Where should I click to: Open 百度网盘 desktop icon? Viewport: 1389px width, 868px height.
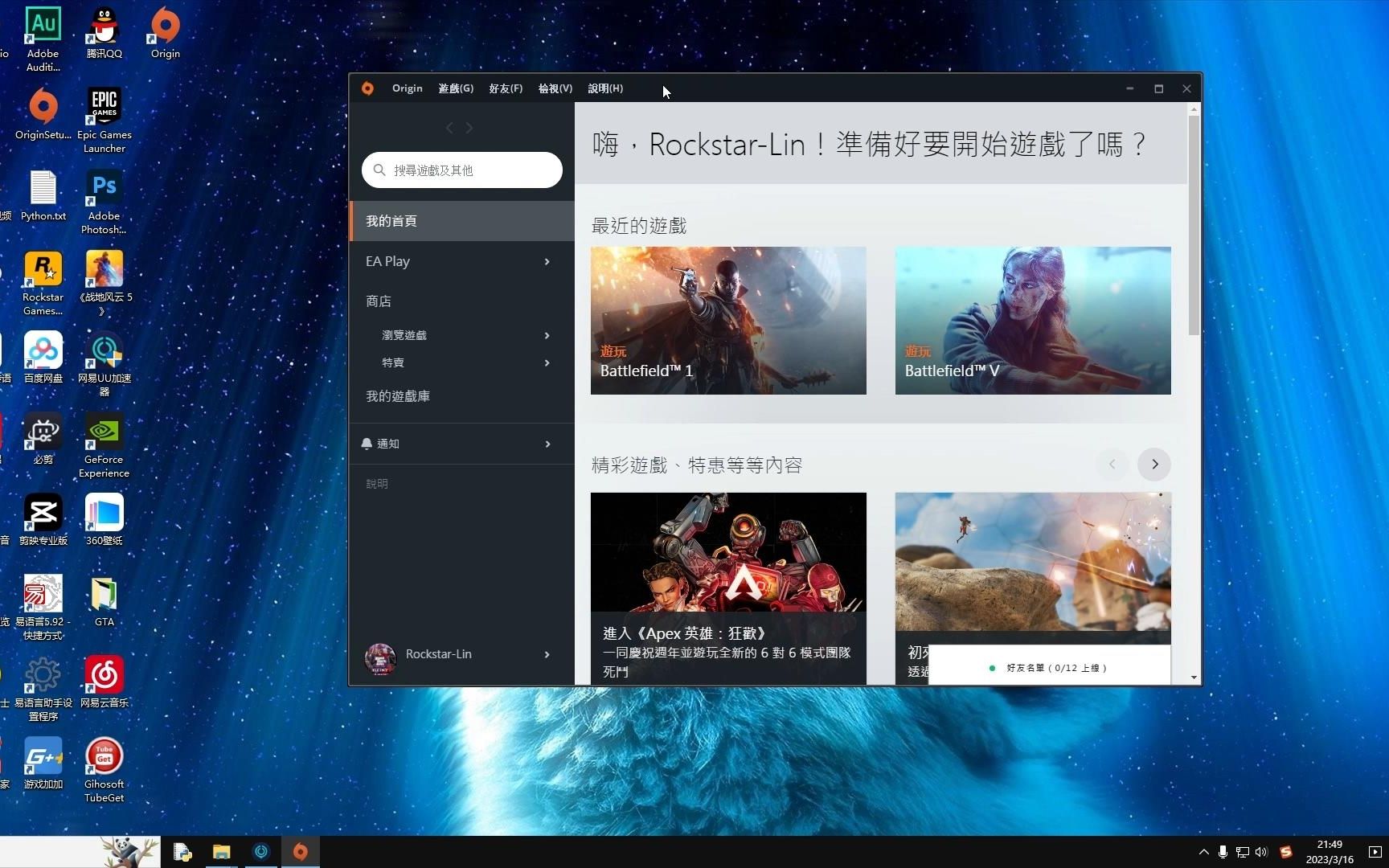click(43, 358)
